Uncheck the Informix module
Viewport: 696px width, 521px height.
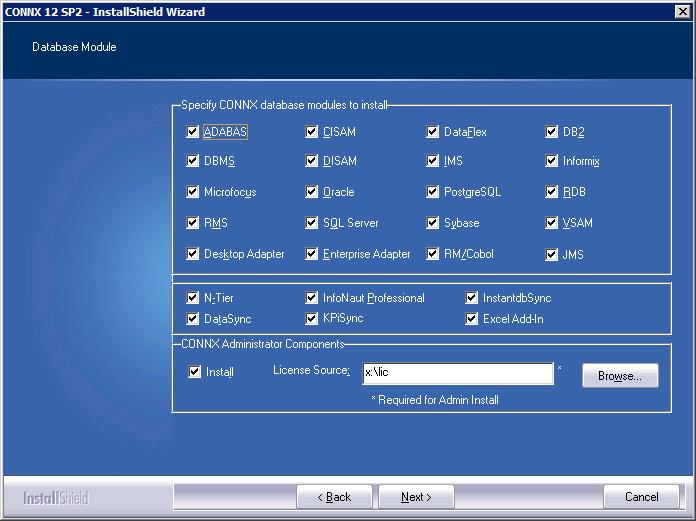coord(551,161)
